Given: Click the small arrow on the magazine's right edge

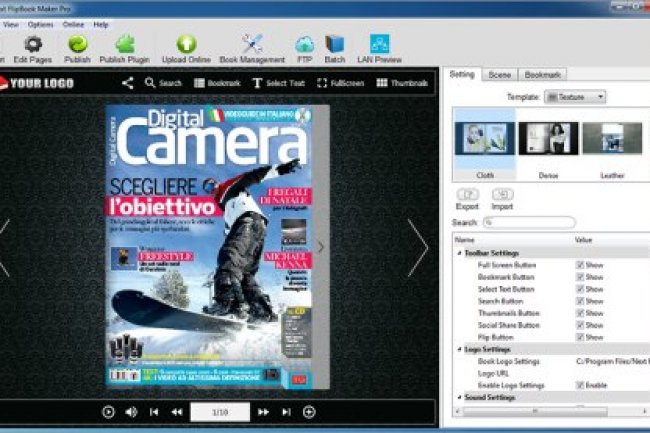Looking at the screenshot, I should 320,247.
